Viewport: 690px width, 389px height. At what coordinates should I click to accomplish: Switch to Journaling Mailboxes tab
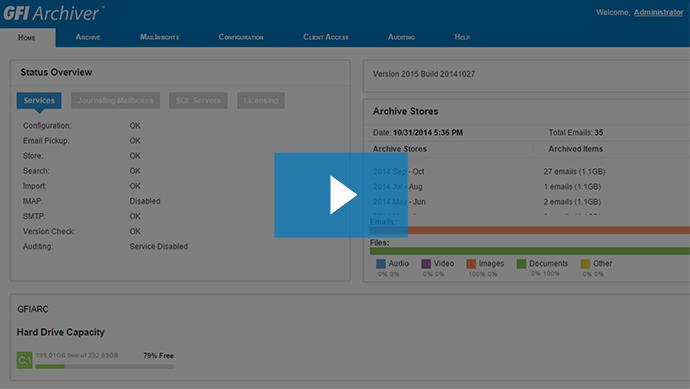(115, 100)
